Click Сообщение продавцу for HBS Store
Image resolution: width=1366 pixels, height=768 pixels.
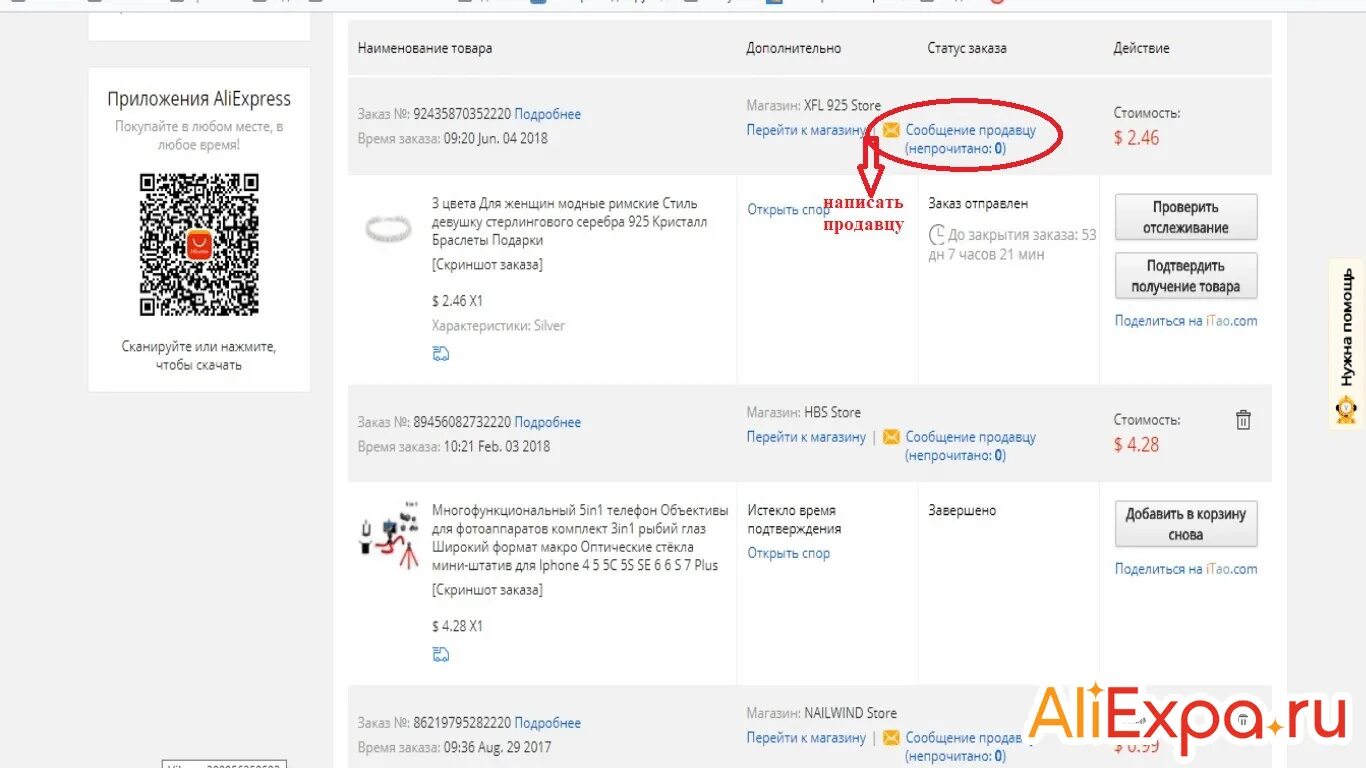point(970,437)
